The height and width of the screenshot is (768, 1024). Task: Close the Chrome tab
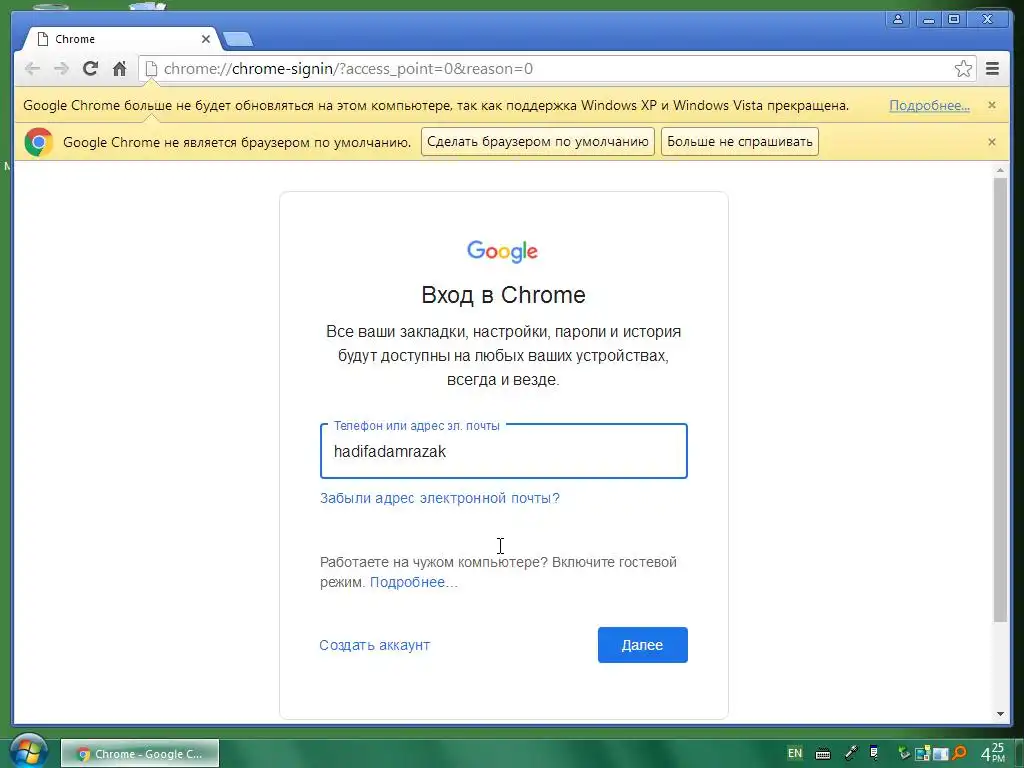(x=206, y=39)
